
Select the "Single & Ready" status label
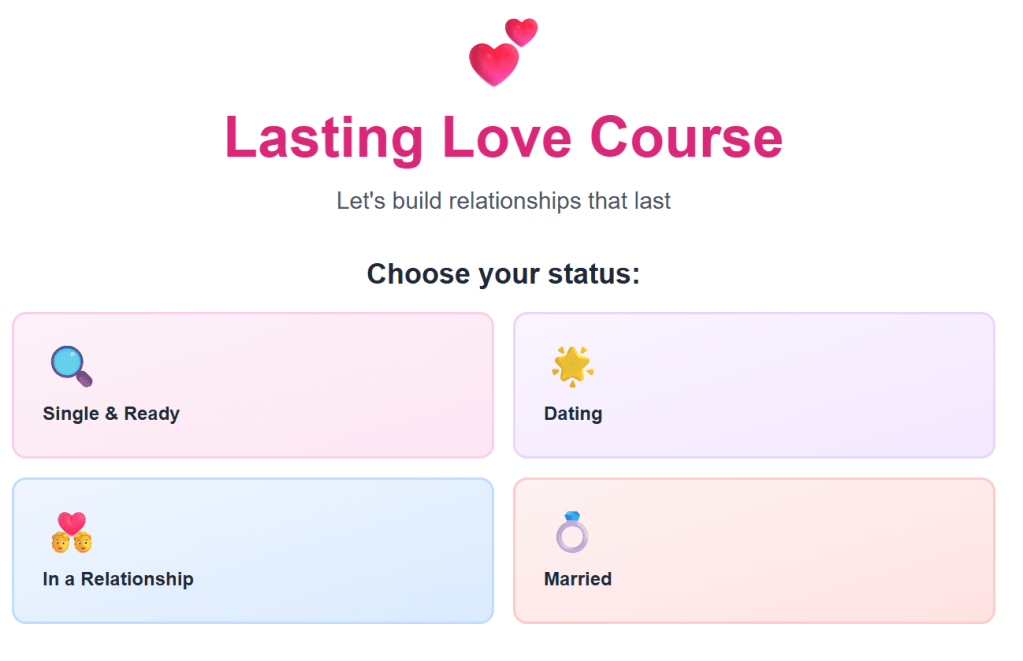coord(111,414)
